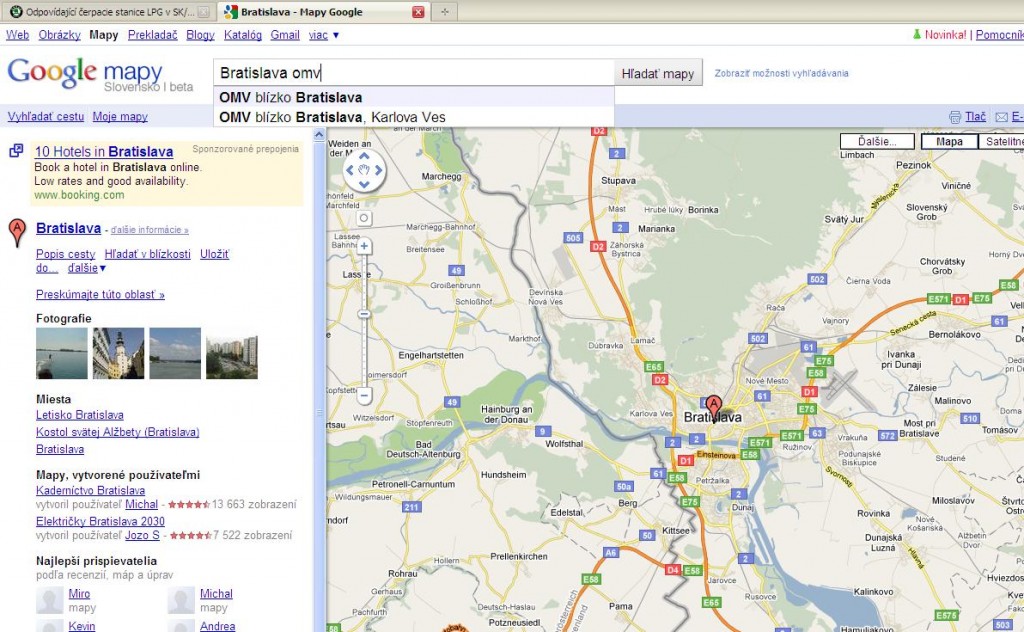Select suggestion 'OMV blízko Bratislava, Karlova Ves'
1024x632 pixels.
(x=413, y=118)
